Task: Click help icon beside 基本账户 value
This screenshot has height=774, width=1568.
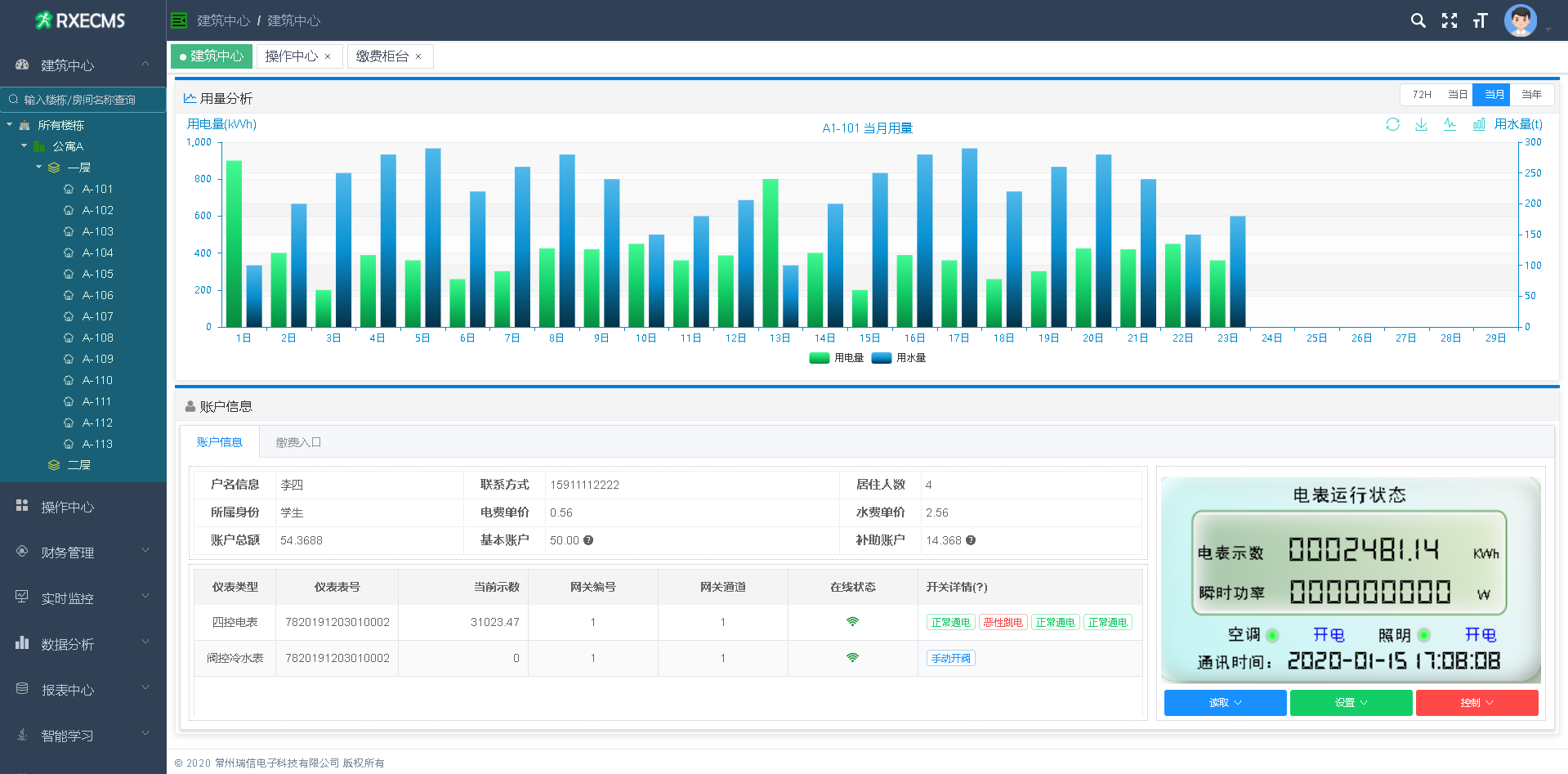Action: click(x=588, y=540)
